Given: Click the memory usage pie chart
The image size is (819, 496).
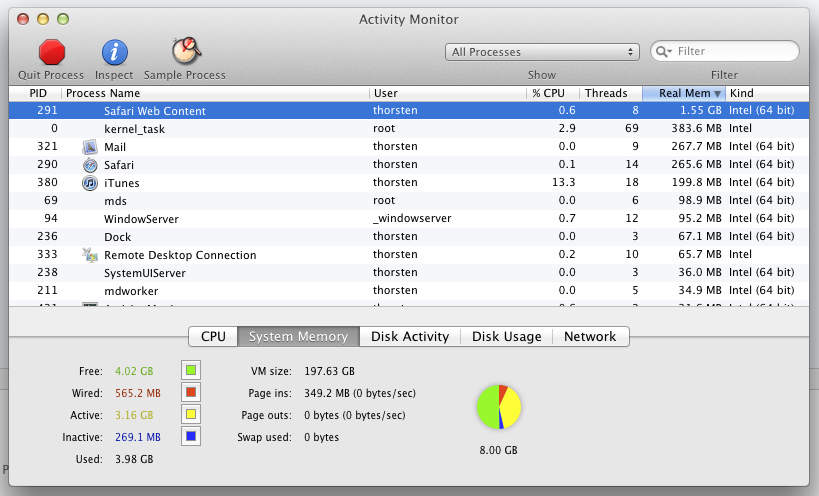Looking at the screenshot, I should 499,407.
